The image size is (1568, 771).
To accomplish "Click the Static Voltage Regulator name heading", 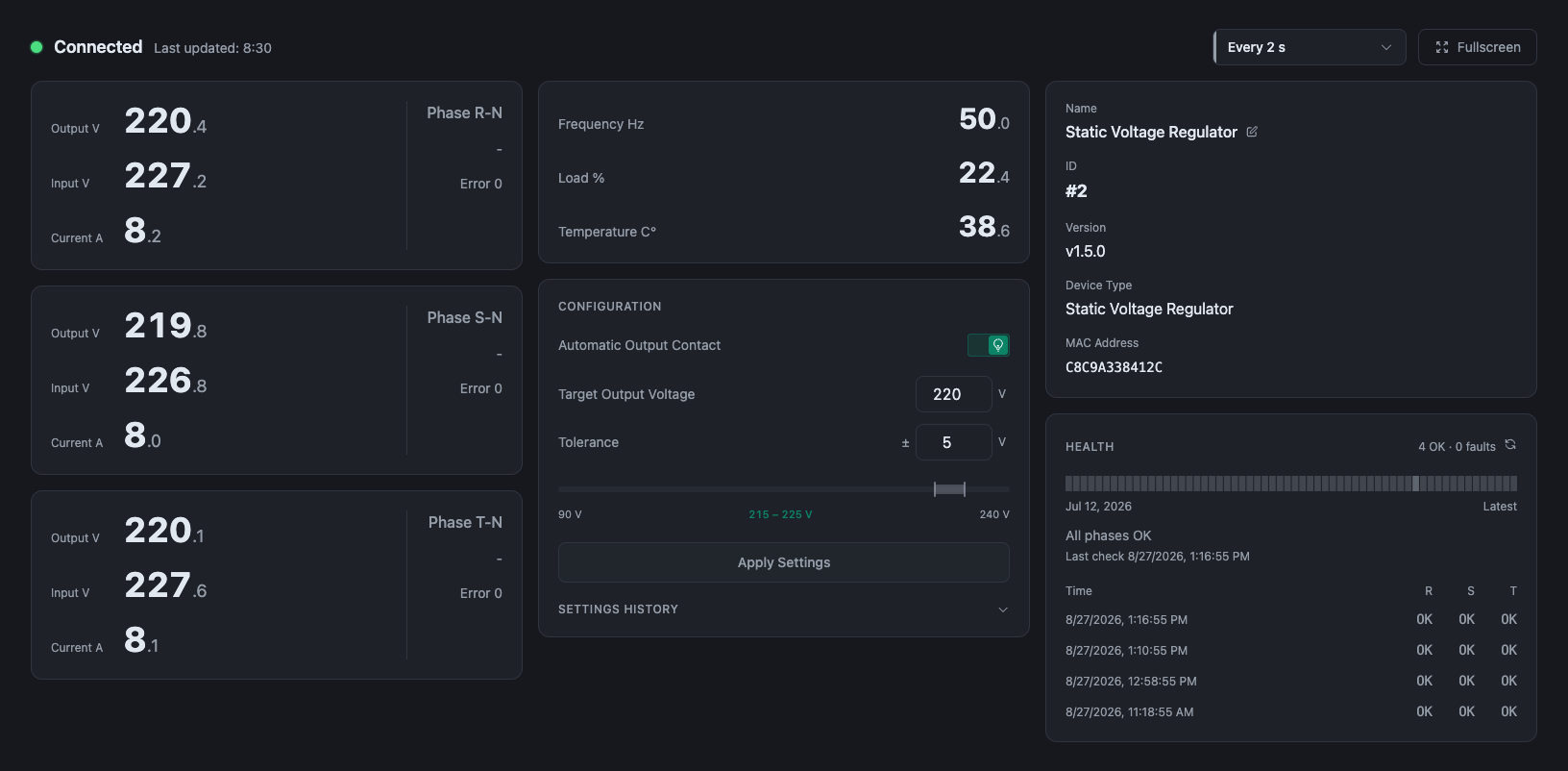I will (1151, 132).
